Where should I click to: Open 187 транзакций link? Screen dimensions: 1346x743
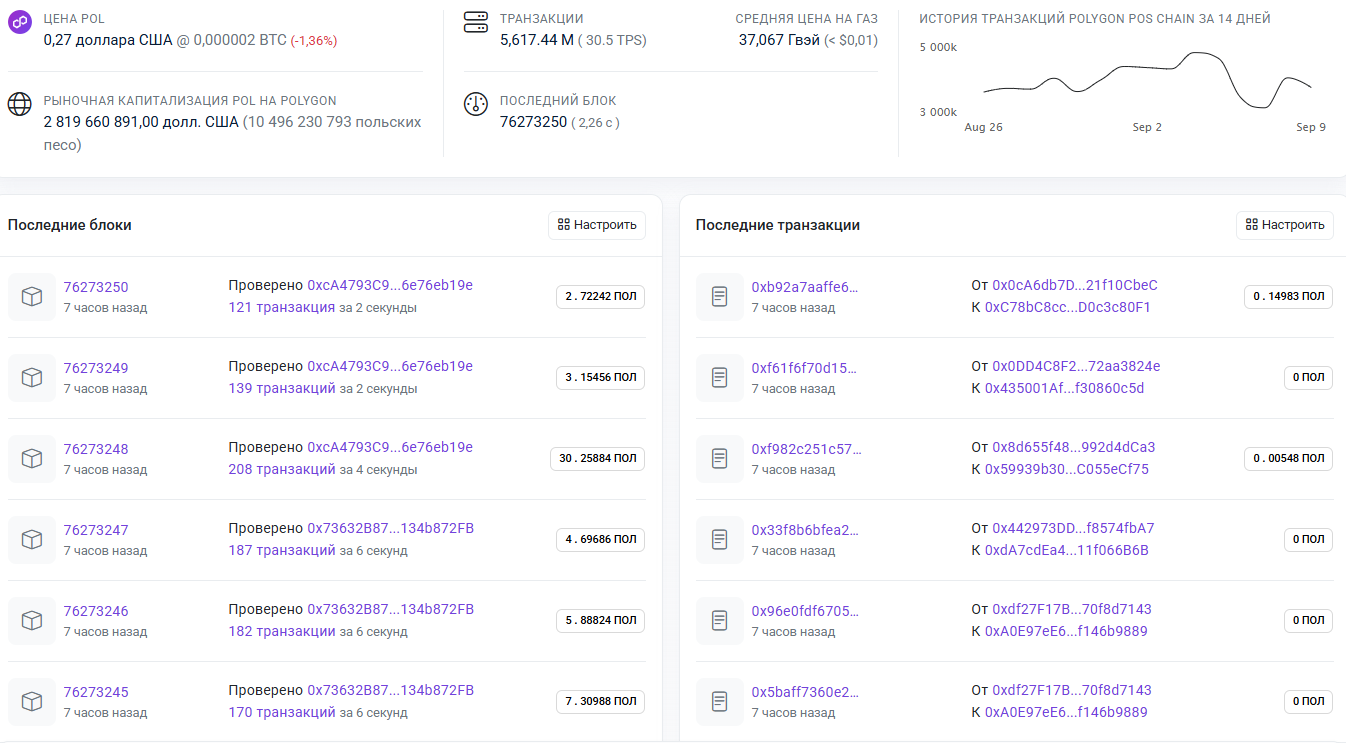tap(282, 550)
